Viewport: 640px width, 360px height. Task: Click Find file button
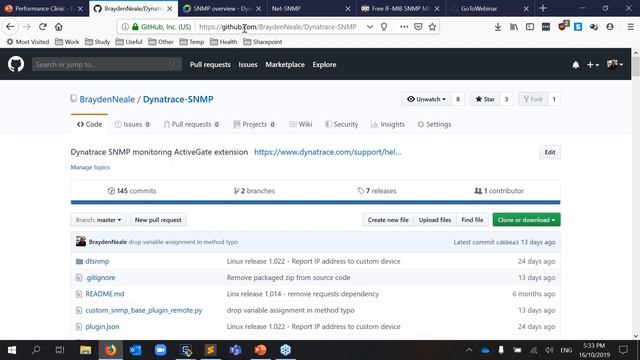[x=472, y=220]
